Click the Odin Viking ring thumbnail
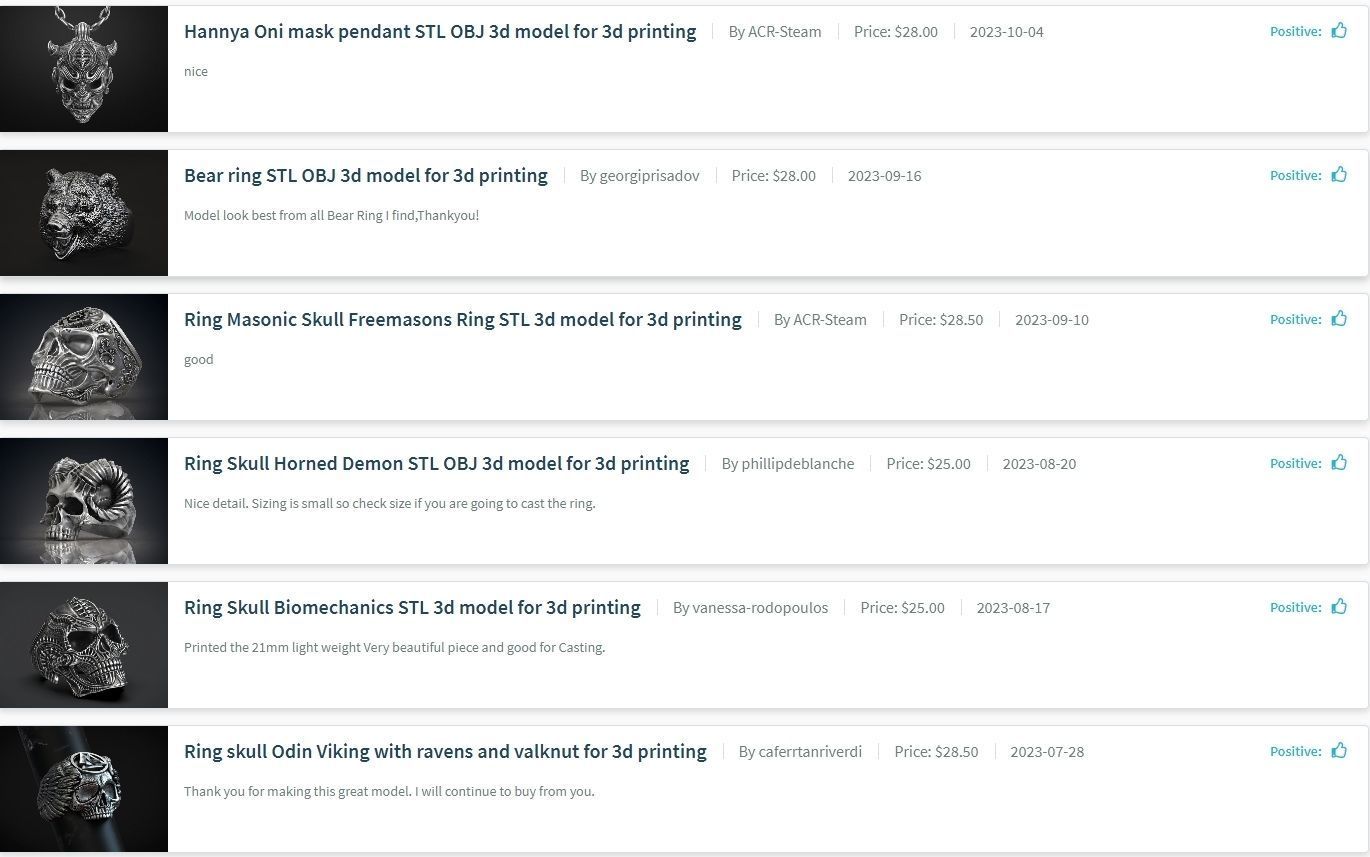1370x857 pixels. 84,788
